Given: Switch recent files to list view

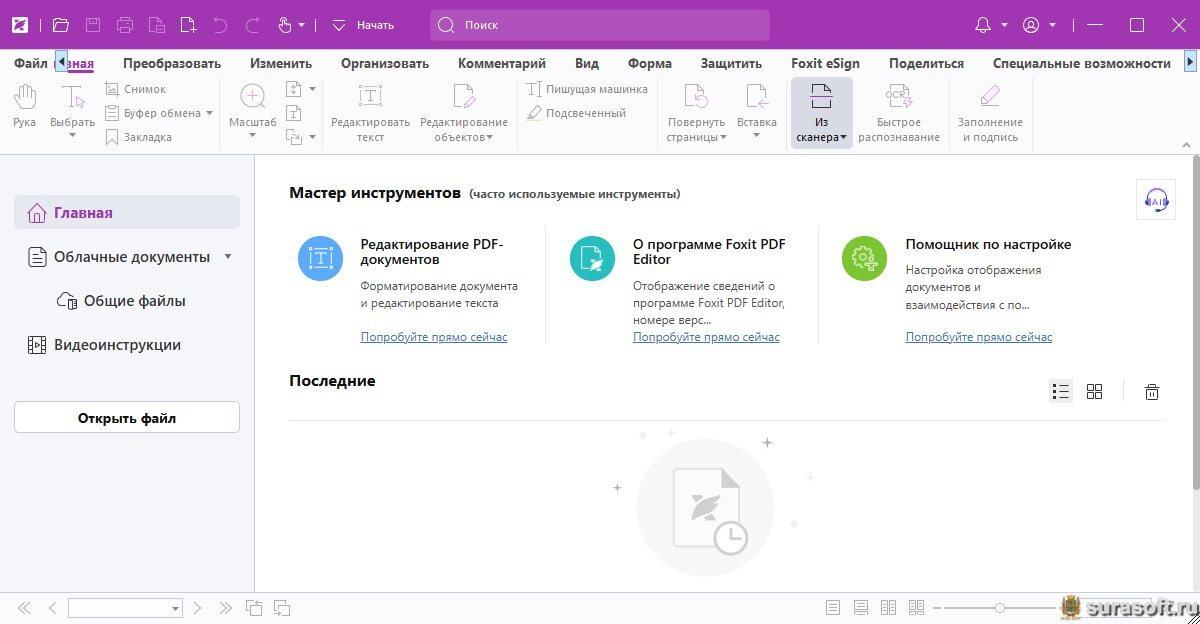Looking at the screenshot, I should click(1061, 392).
